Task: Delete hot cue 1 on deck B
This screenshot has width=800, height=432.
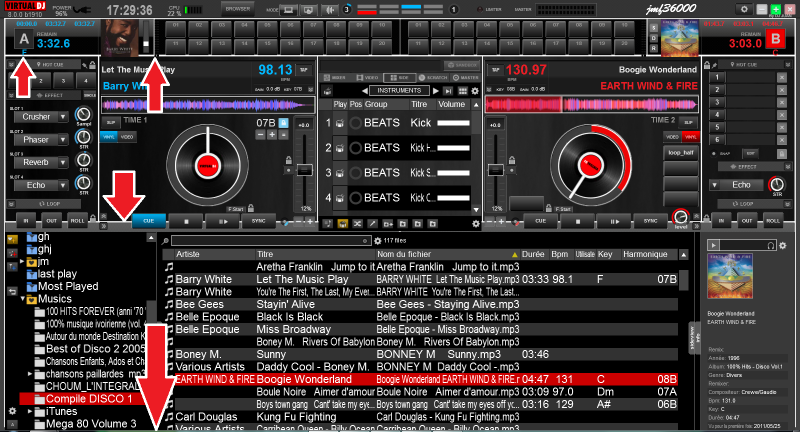Action: coord(782,78)
